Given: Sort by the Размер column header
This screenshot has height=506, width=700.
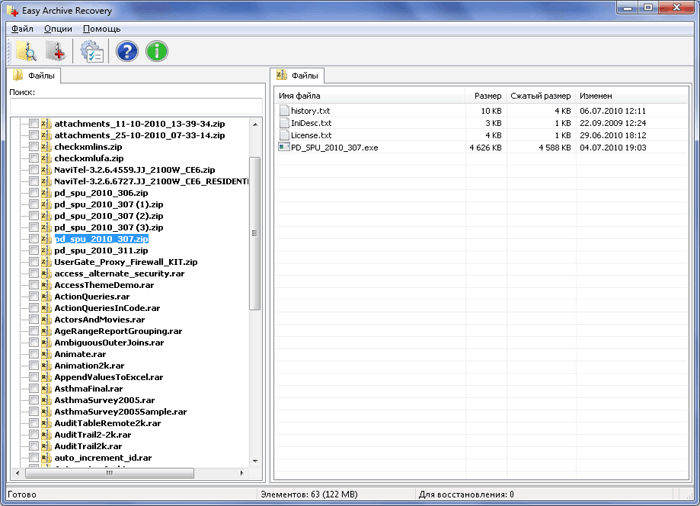Looking at the screenshot, I should 488,95.
